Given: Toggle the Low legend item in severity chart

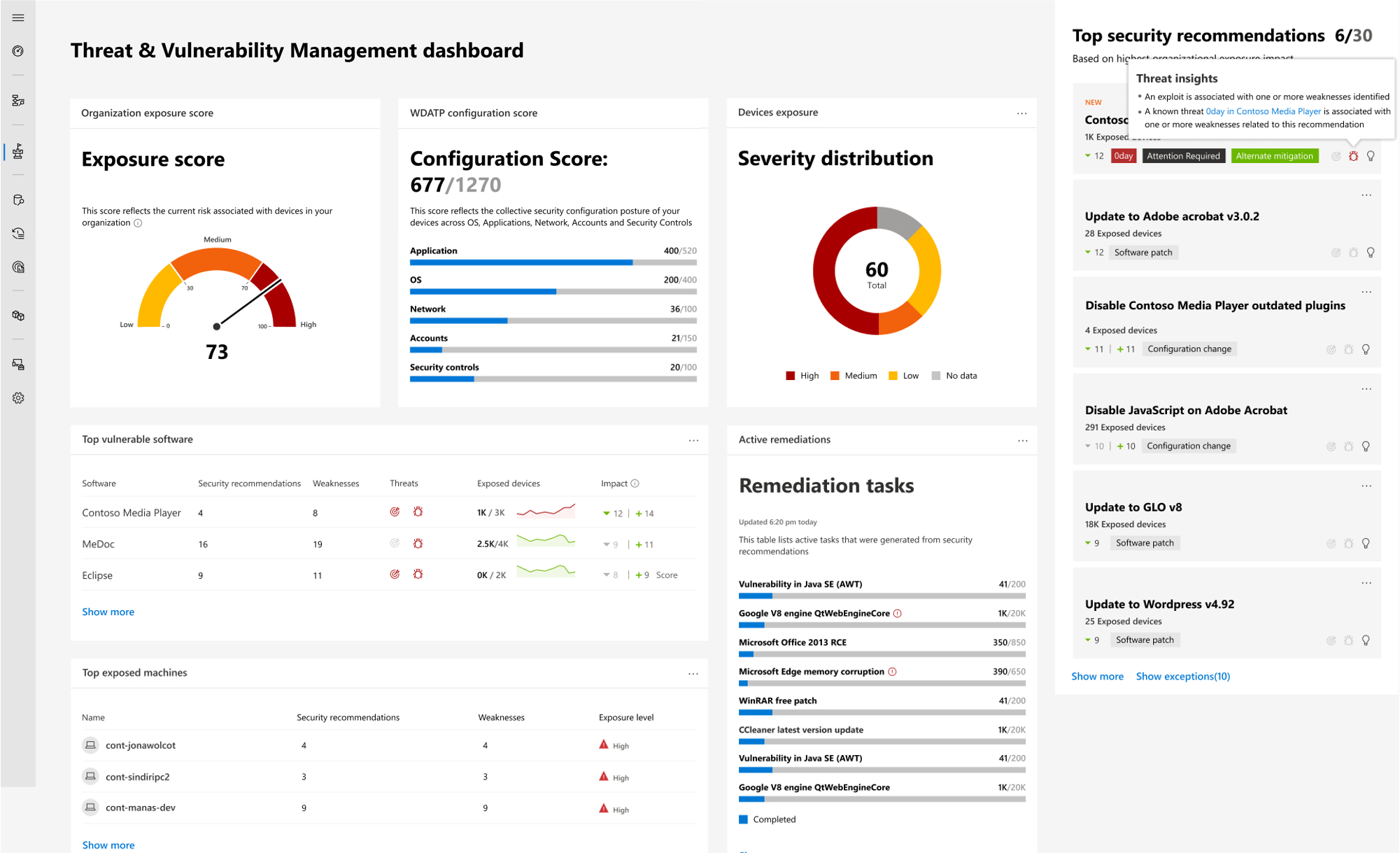Looking at the screenshot, I should pyautogui.click(x=903, y=376).
